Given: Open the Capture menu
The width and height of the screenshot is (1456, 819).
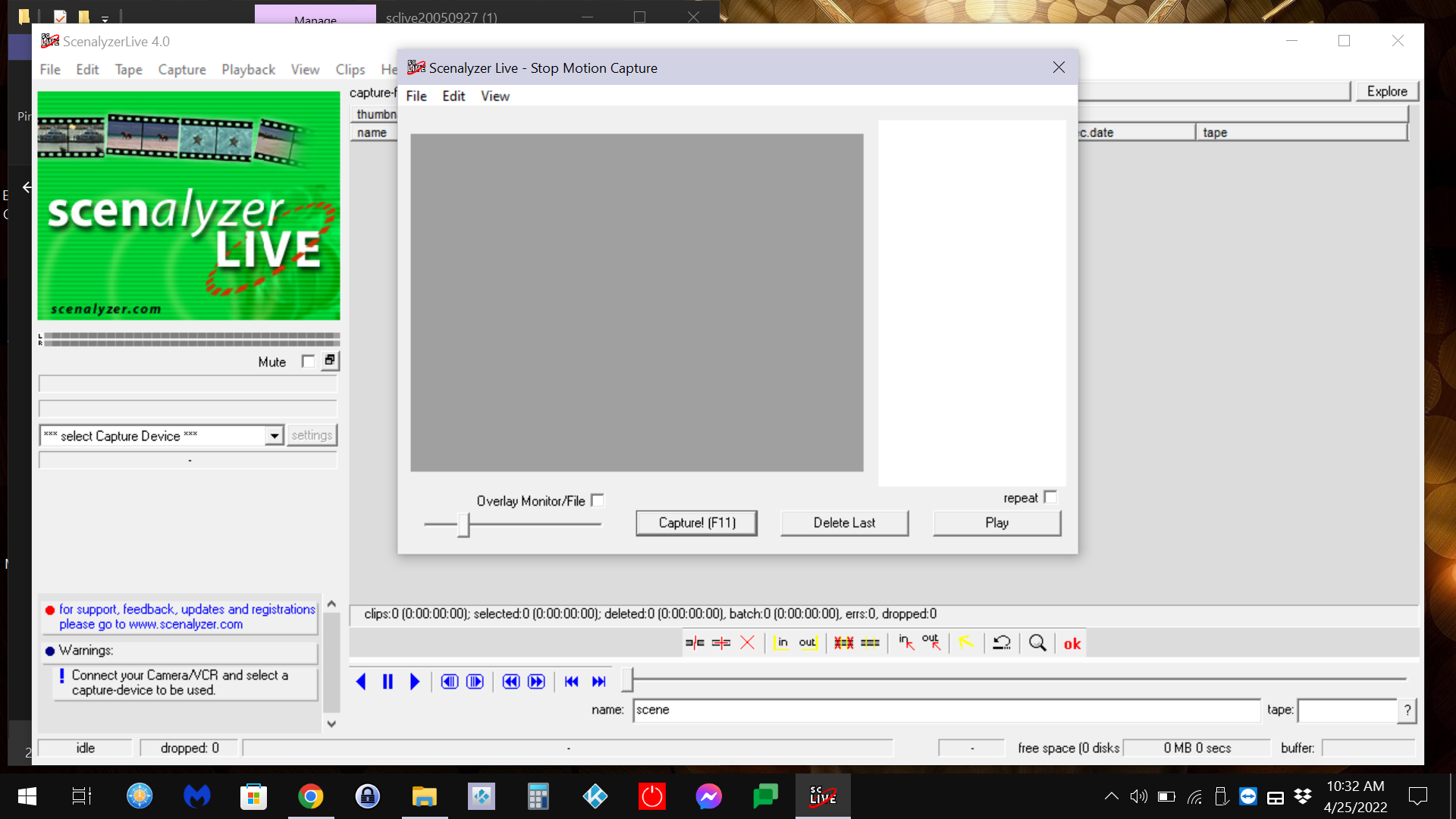Looking at the screenshot, I should tap(182, 69).
